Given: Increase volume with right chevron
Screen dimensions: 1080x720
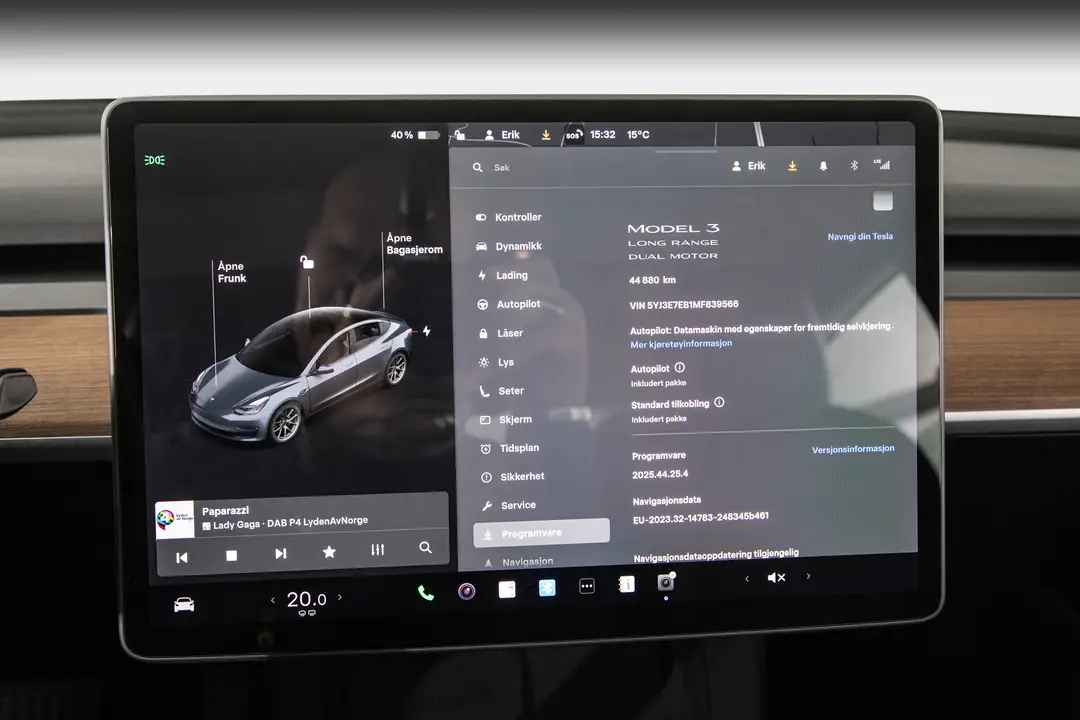Looking at the screenshot, I should (x=808, y=576).
